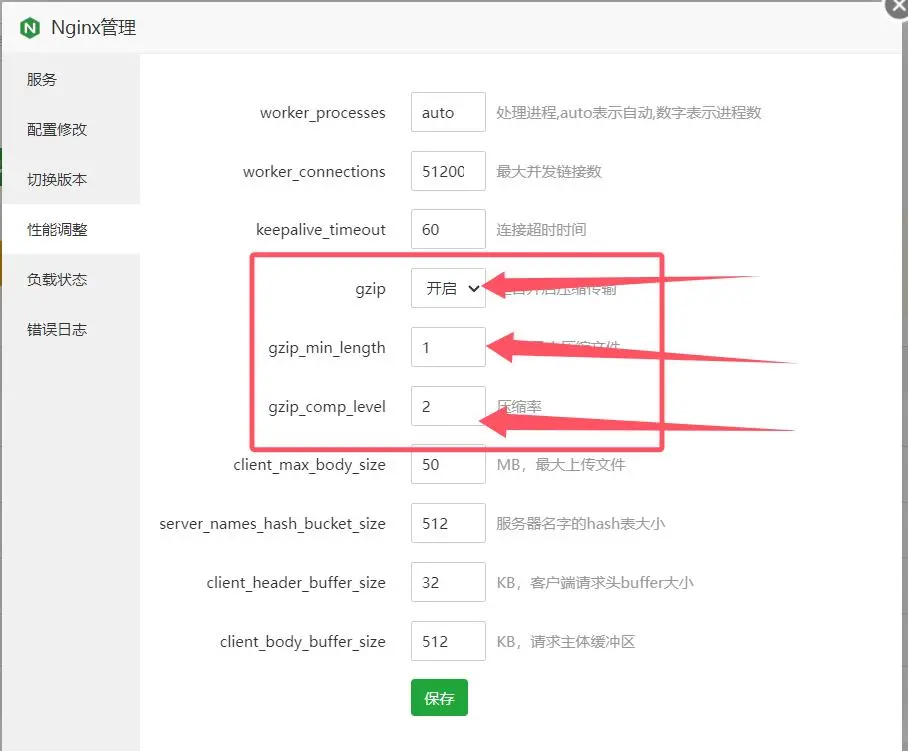Click the keepalive_timeout field with value 60
This screenshot has height=751, width=908.
(x=448, y=229)
